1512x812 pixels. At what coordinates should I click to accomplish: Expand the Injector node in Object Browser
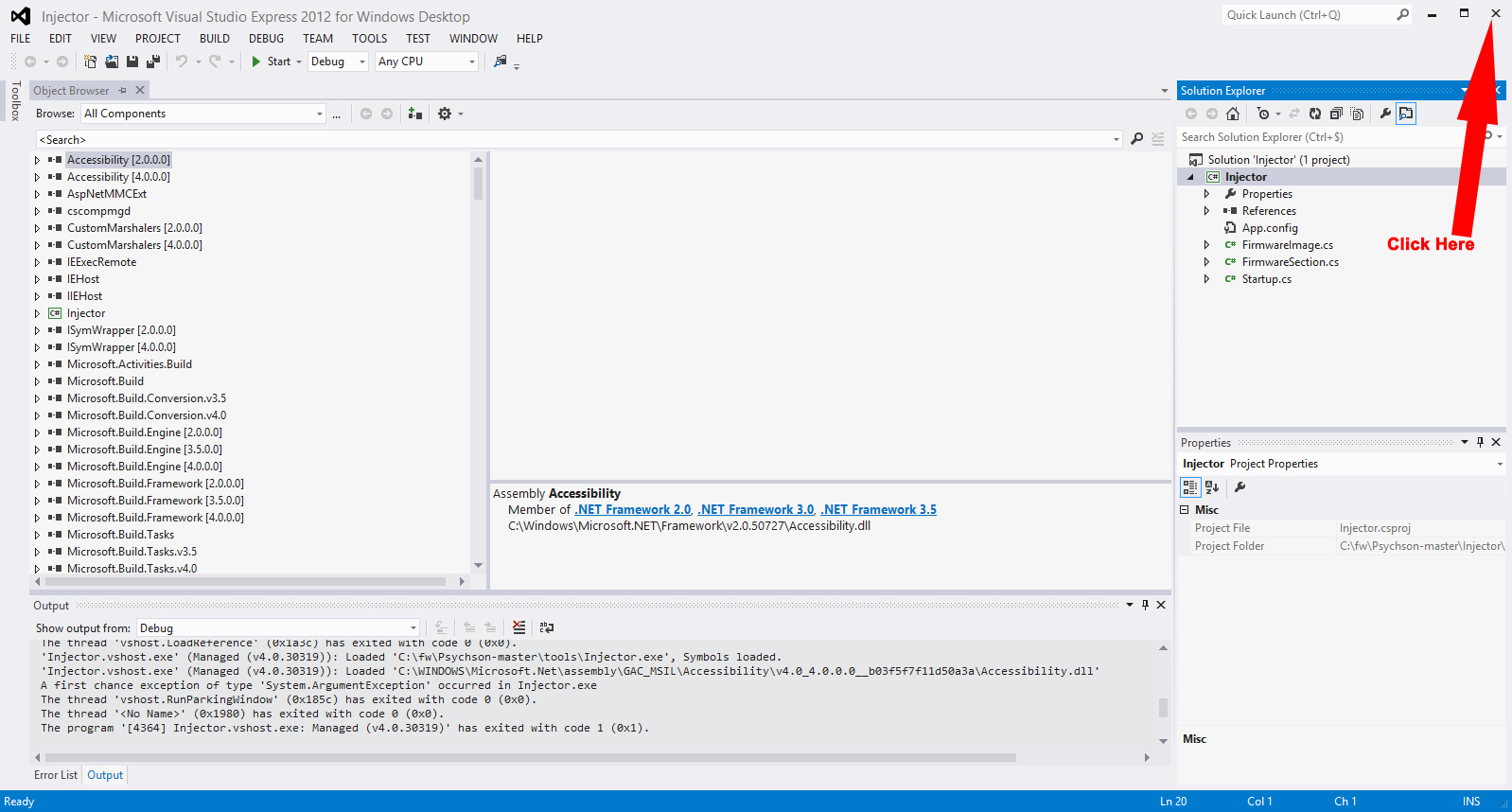[37, 313]
